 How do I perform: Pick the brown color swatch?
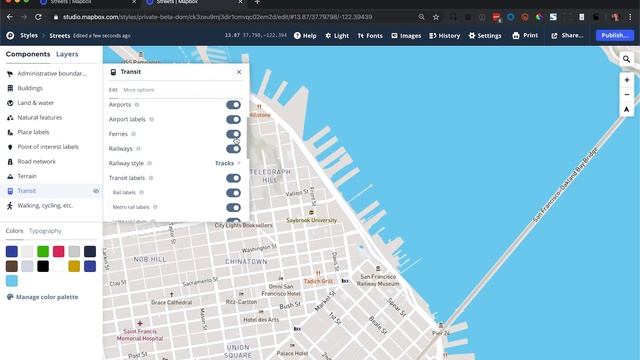coord(12,266)
